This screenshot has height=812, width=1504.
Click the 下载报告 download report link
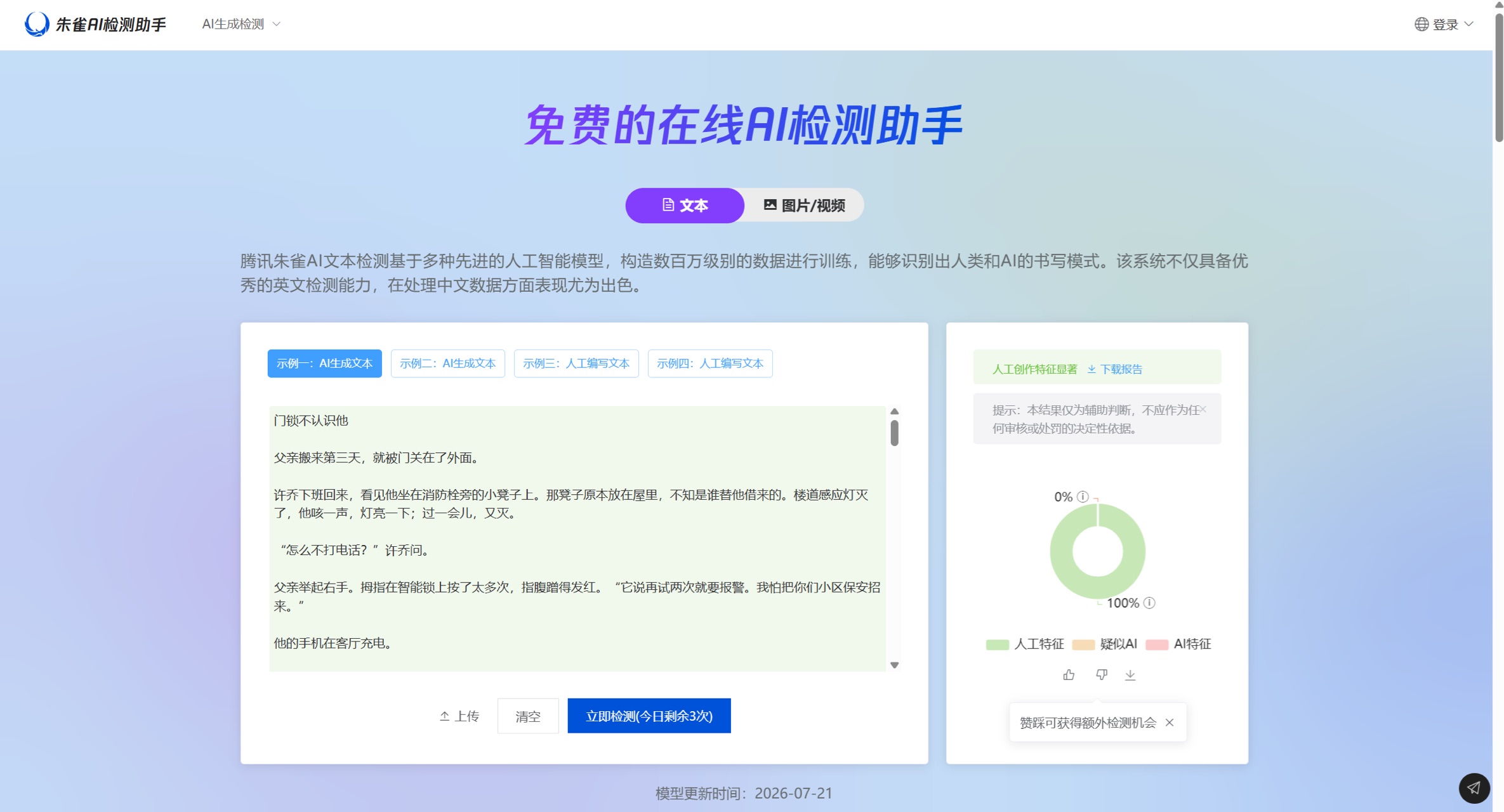click(1115, 369)
